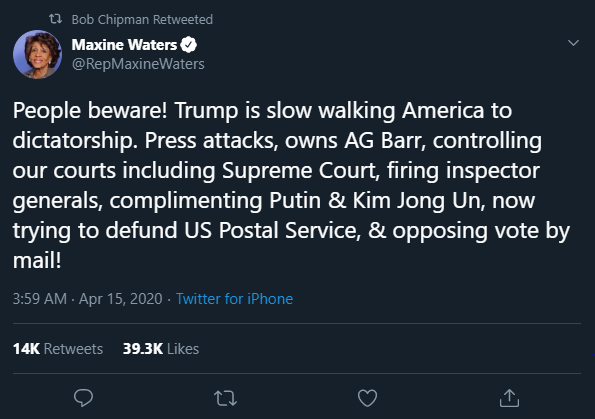595x419 pixels.
Task: Click the tweet body text
Action: pos(291,185)
